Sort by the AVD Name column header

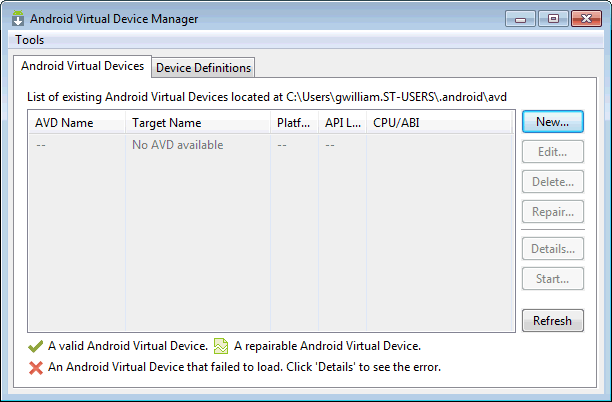[x=77, y=123]
